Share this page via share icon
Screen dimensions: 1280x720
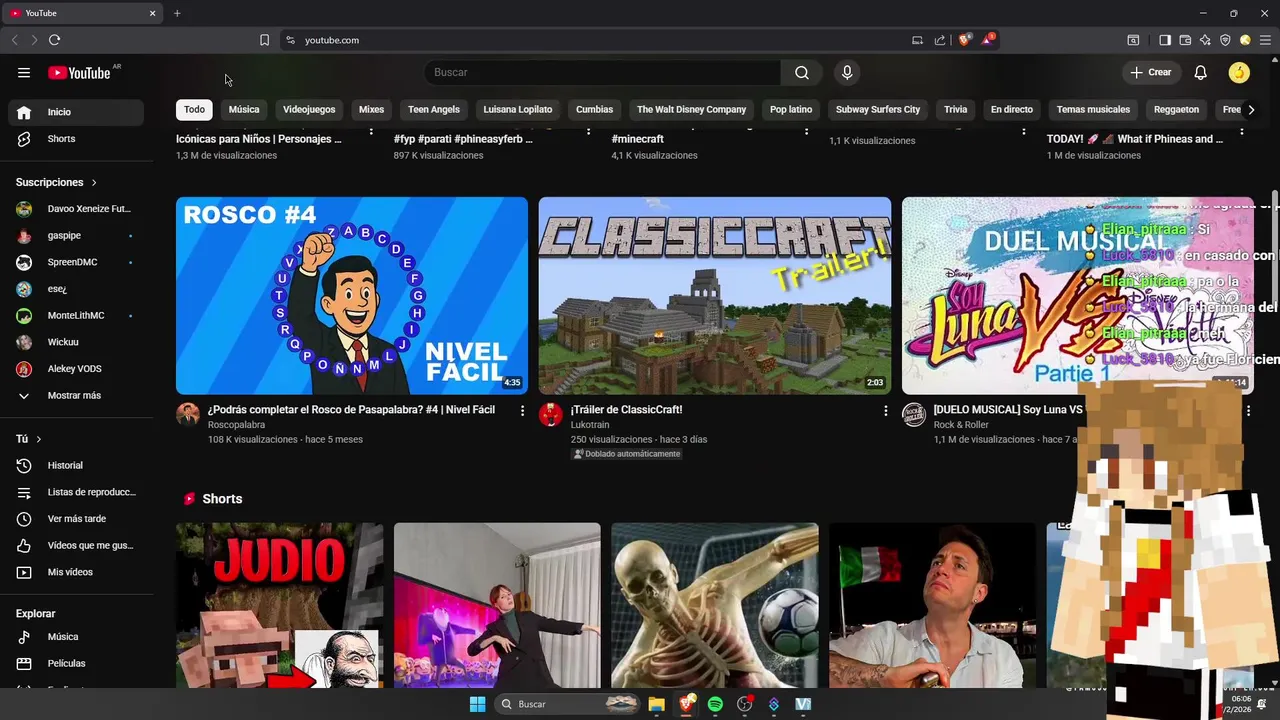coord(940,40)
